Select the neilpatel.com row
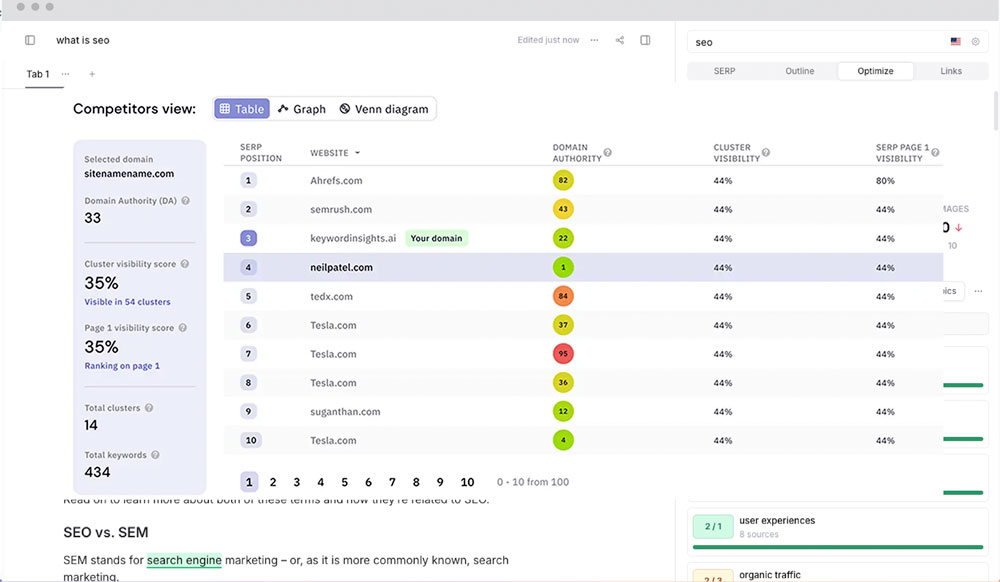The image size is (1000, 582). pyautogui.click(x=583, y=267)
